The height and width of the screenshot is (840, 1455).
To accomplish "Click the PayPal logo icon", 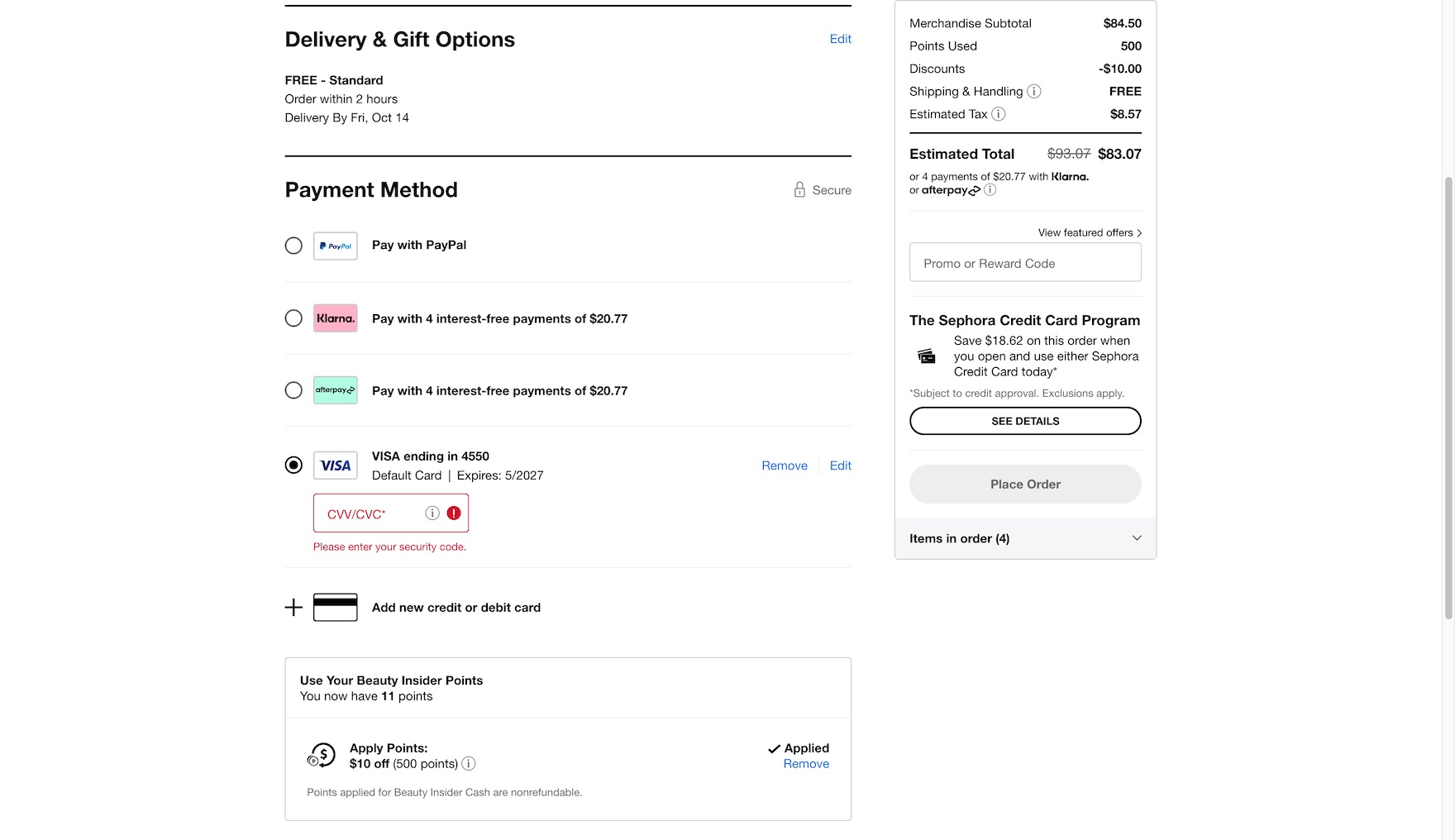I will [x=336, y=246].
